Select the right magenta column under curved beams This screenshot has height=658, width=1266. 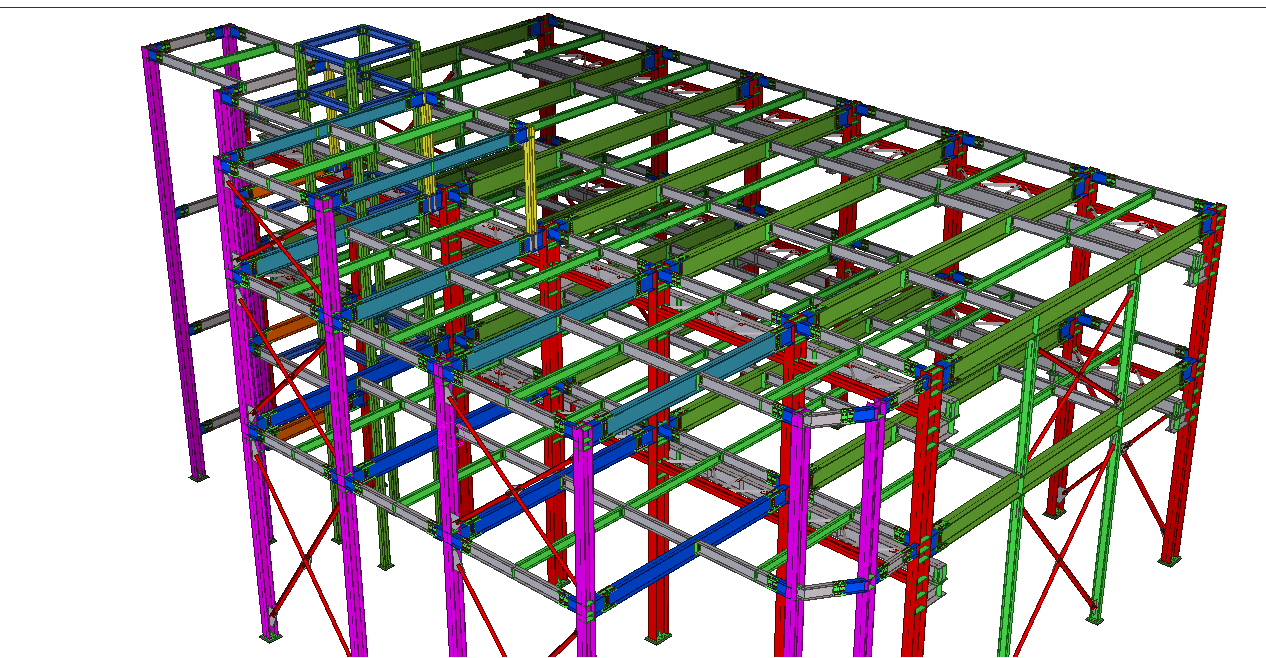point(868,520)
